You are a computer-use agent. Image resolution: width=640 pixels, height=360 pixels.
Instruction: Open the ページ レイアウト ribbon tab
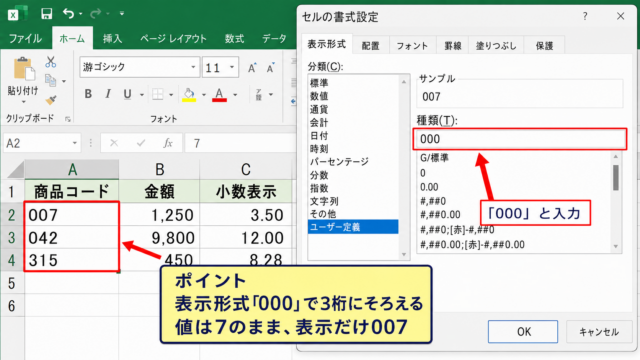pyautogui.click(x=173, y=39)
